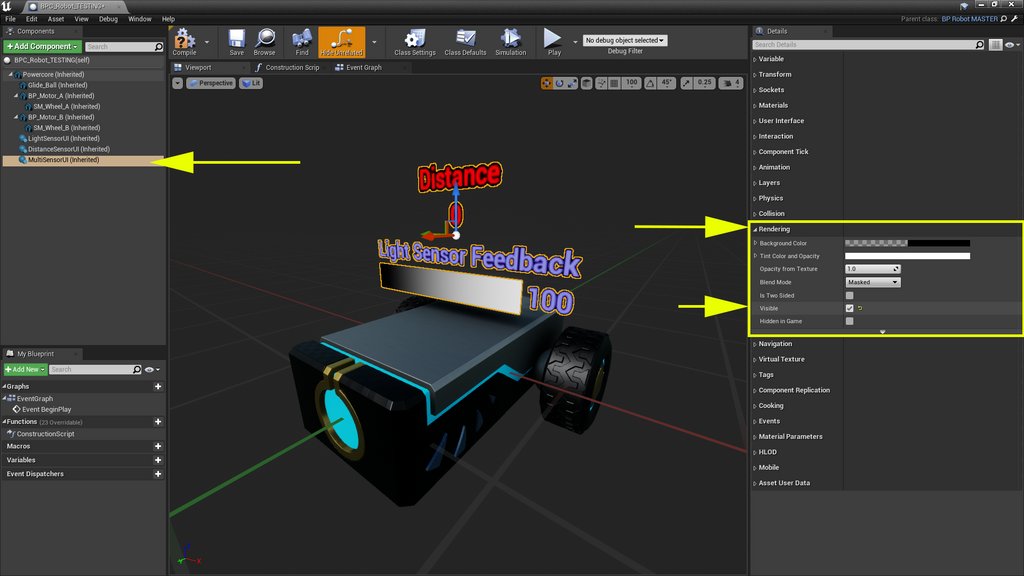Click Tint Color and Opacity swatch

click(x=907, y=256)
